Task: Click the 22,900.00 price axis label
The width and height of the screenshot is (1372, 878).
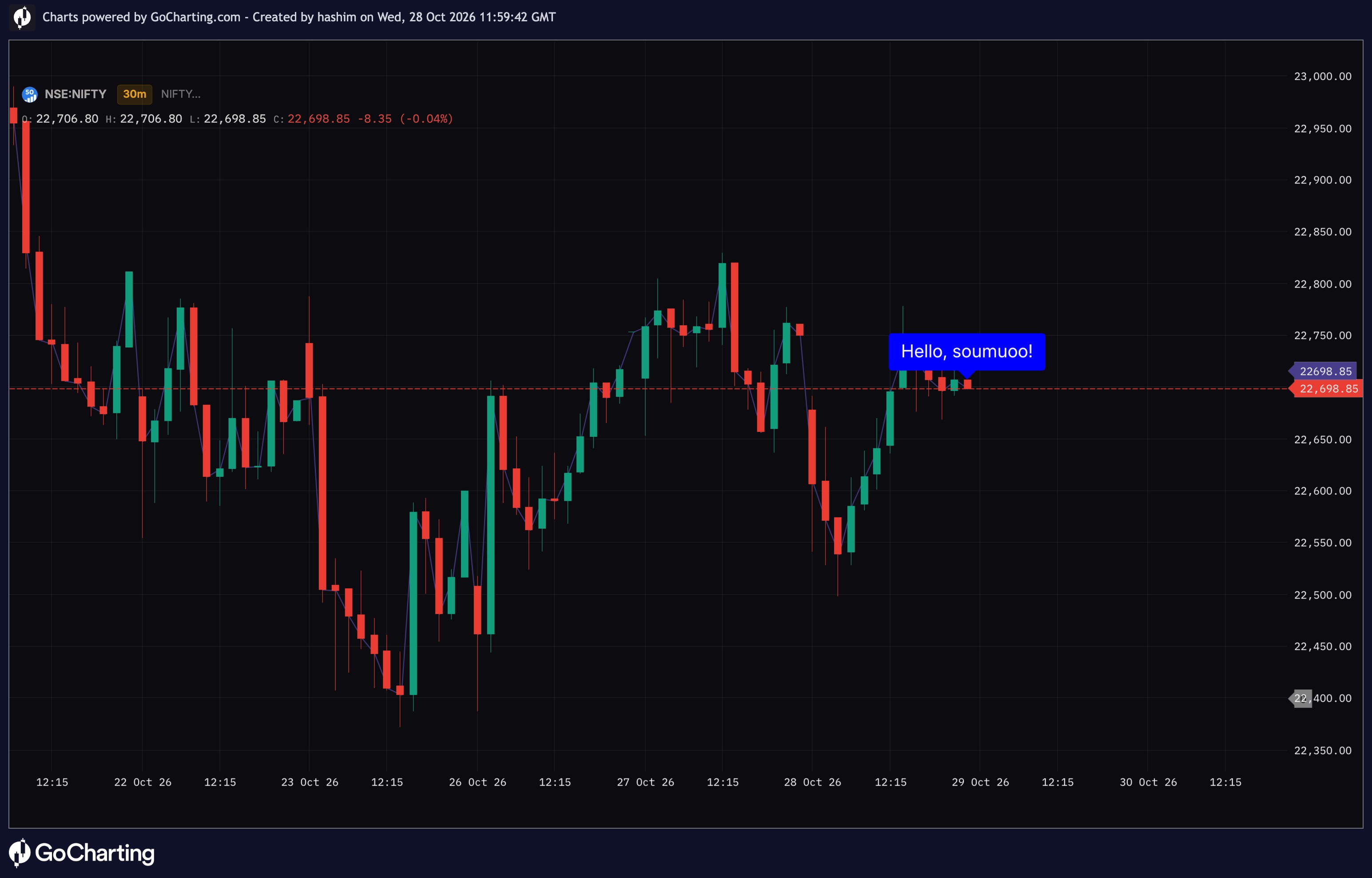Action: tap(1322, 180)
